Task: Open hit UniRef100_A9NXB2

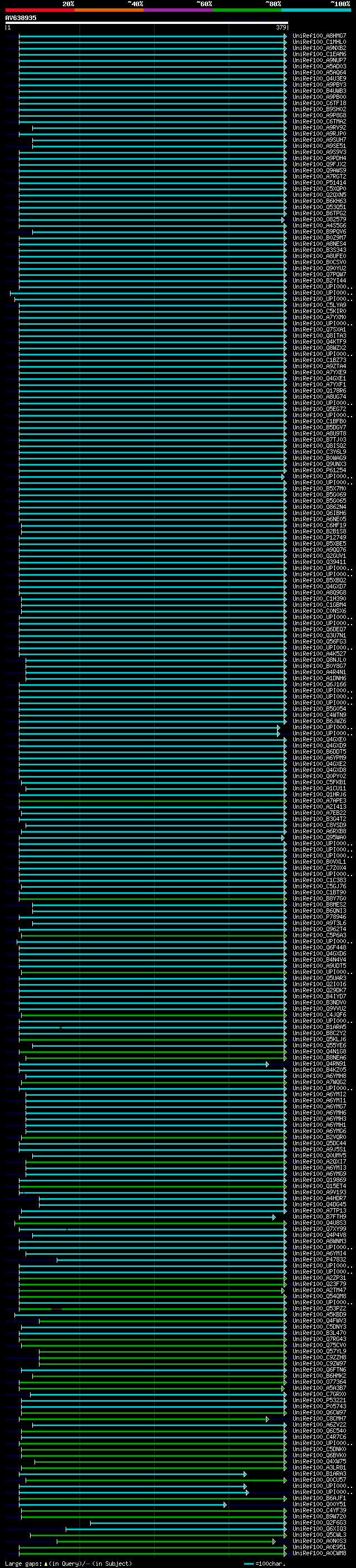Action: point(319,48)
